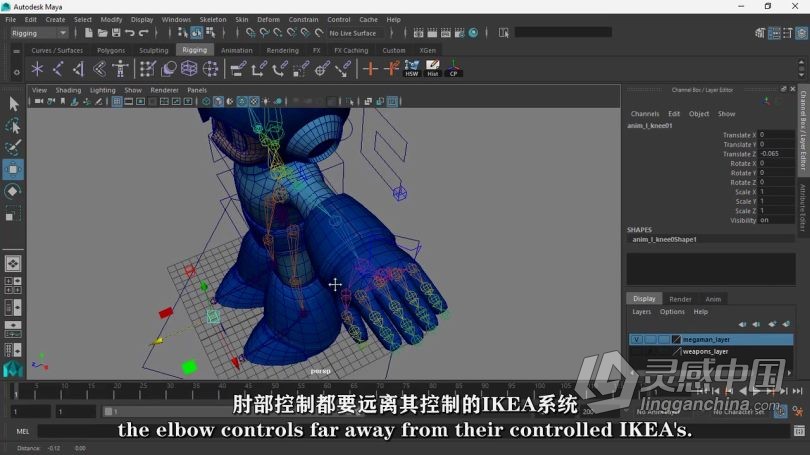This screenshot has height=455, width=810.
Task: Toggle the viewport grid display button
Action: click(x=117, y=101)
